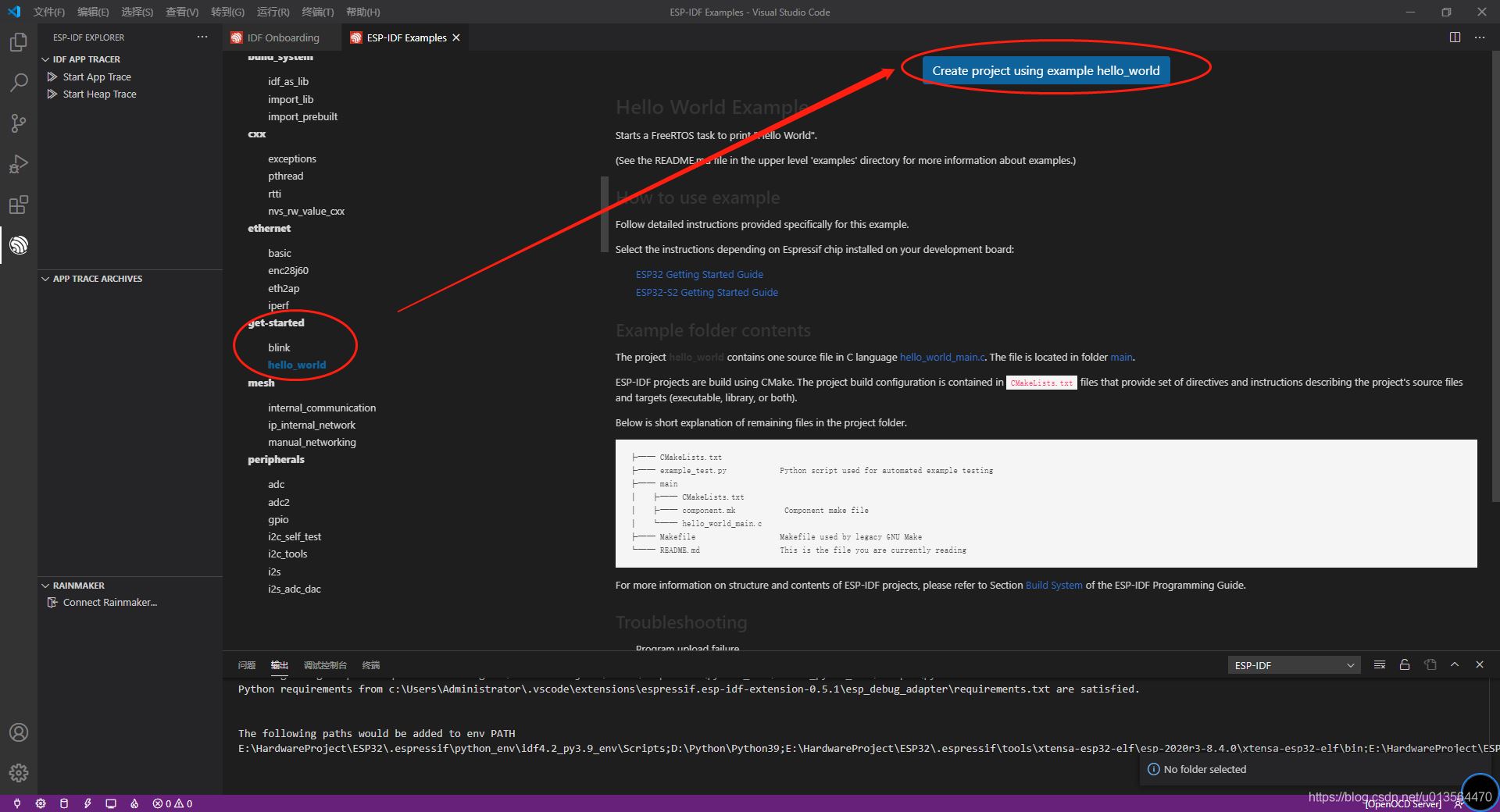Open the Run and Debug view

[19, 164]
